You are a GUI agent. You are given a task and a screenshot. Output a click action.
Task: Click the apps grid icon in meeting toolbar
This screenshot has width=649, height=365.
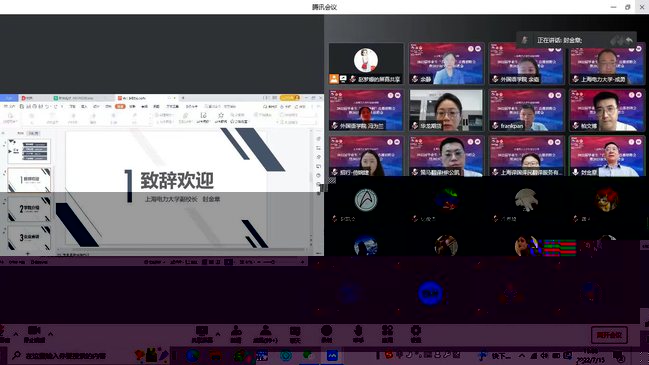click(387, 334)
